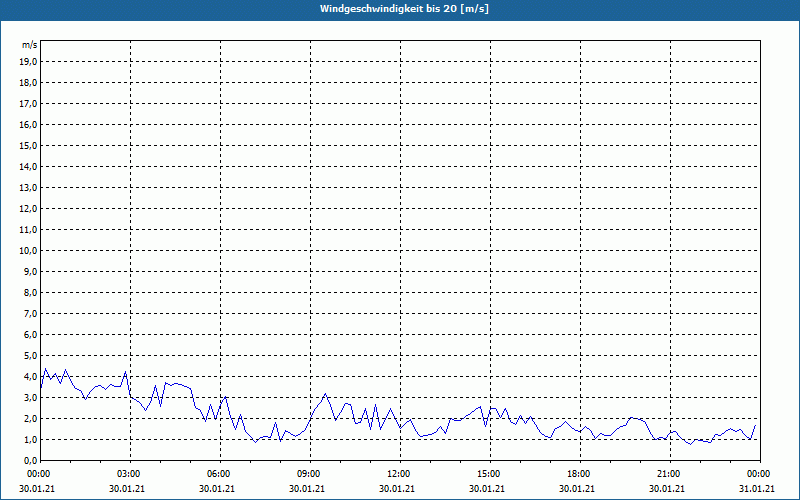Select the "09:00" time label

pyautogui.click(x=307, y=474)
